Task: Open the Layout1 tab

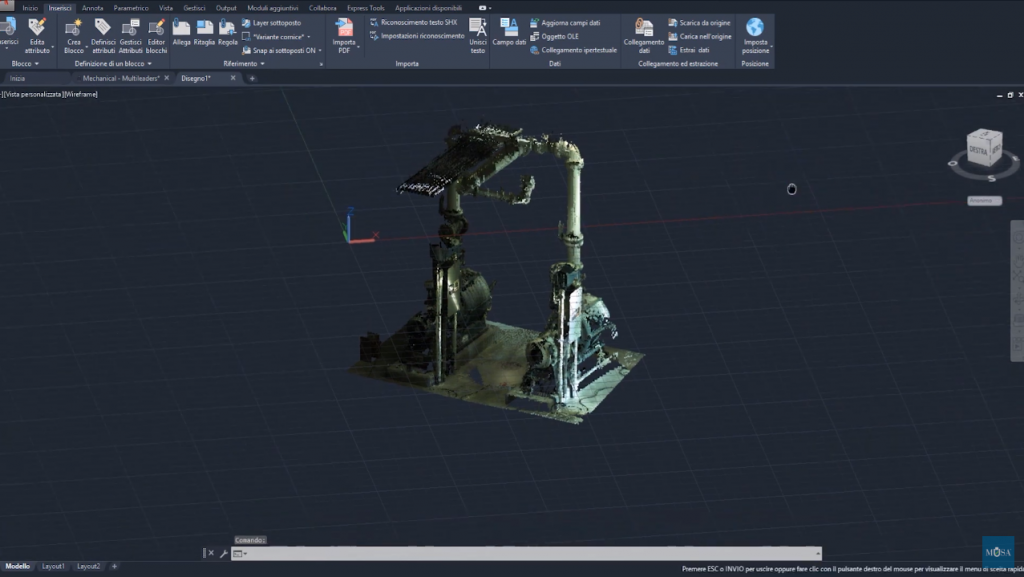Action: [53, 566]
